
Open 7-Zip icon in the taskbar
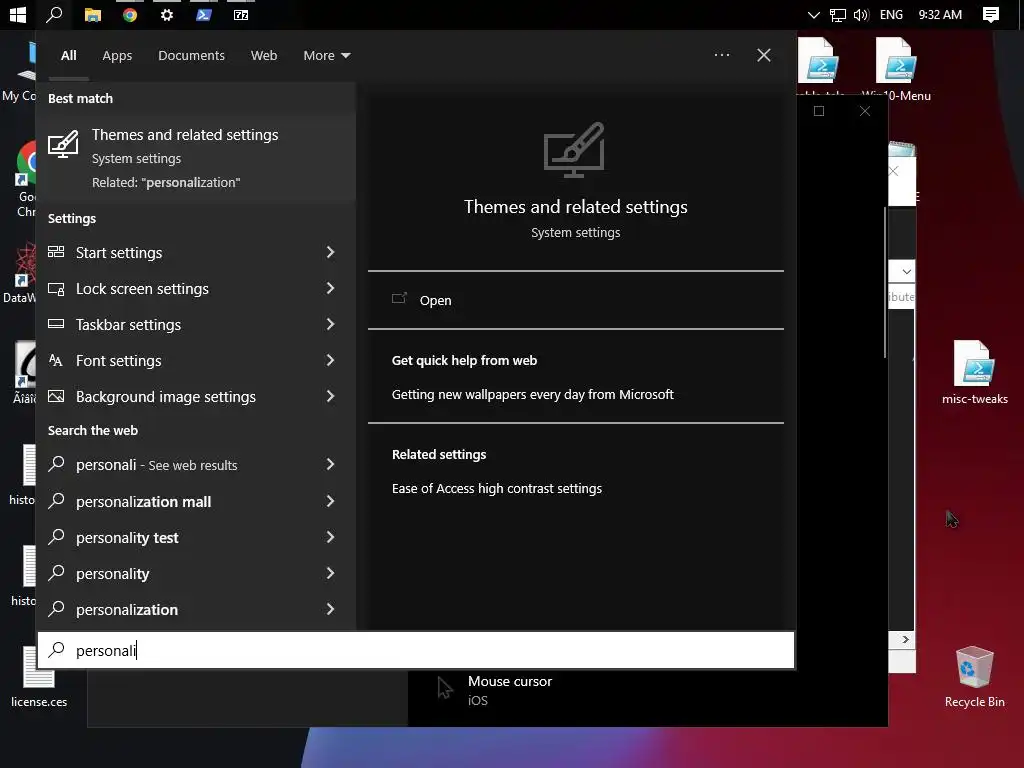241,14
